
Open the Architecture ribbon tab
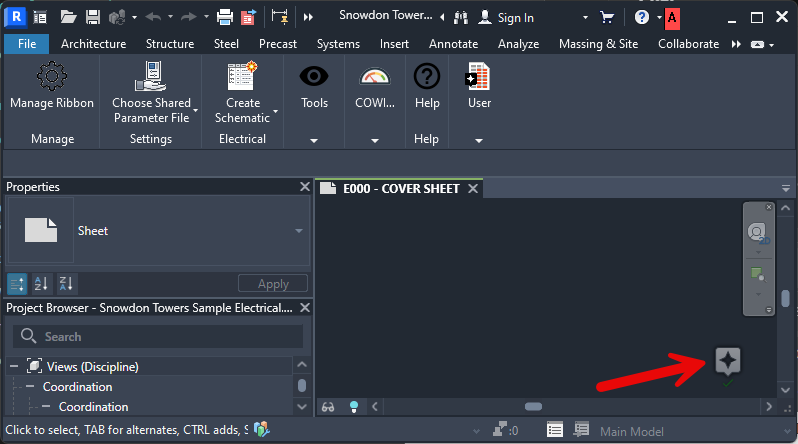(x=93, y=44)
